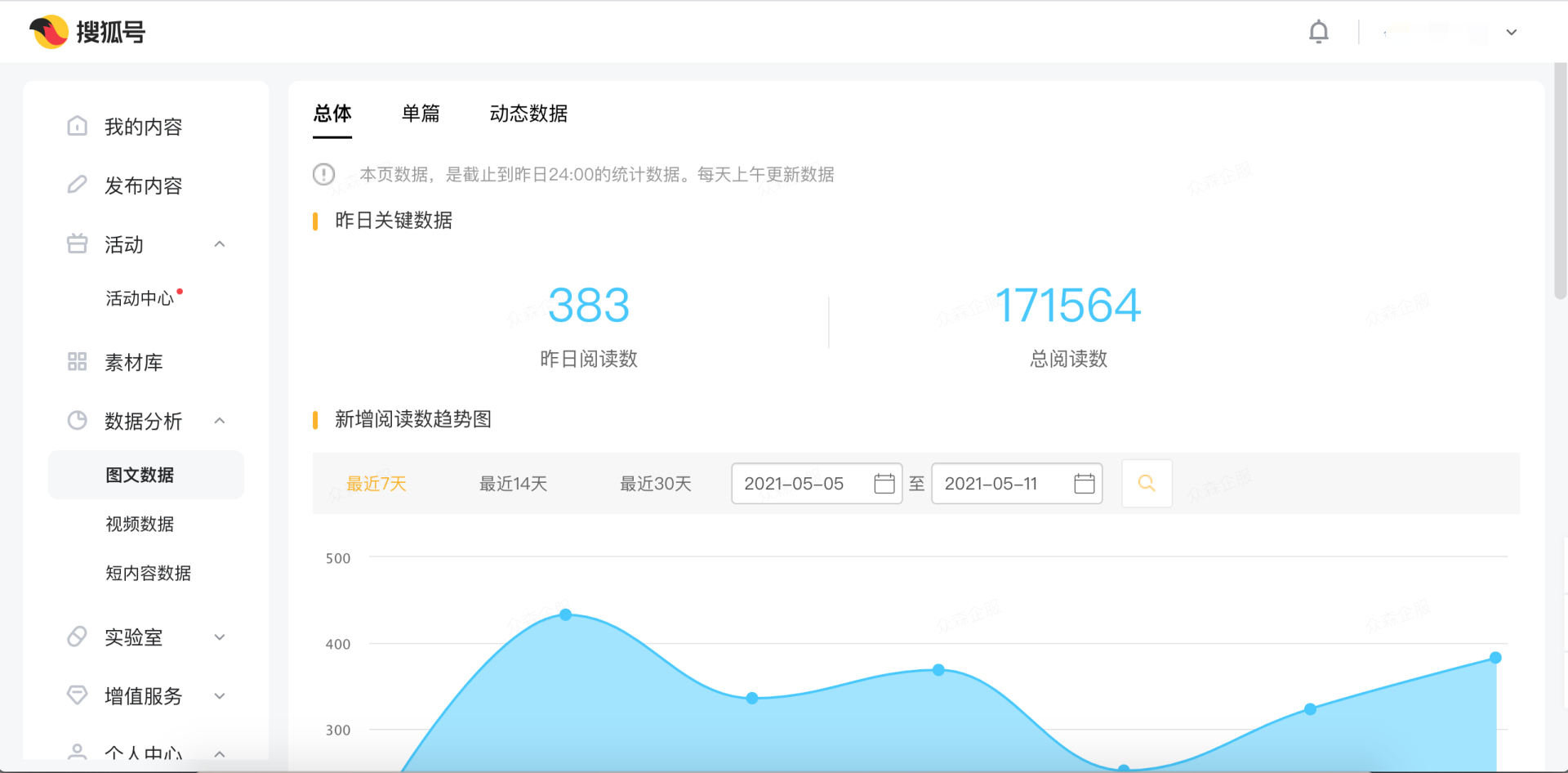Viewport: 1568px width, 773px height.
Task: Click the 搜狐号 logo icon
Action: pyautogui.click(x=49, y=32)
